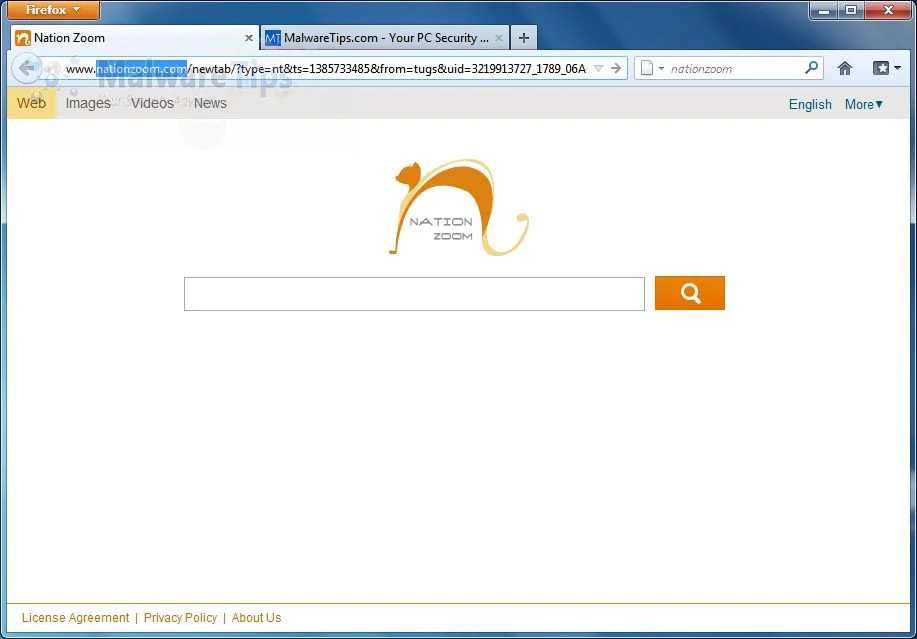Screen dimensions: 917x639
Task: Select the Images search category
Action: [x=88, y=103]
